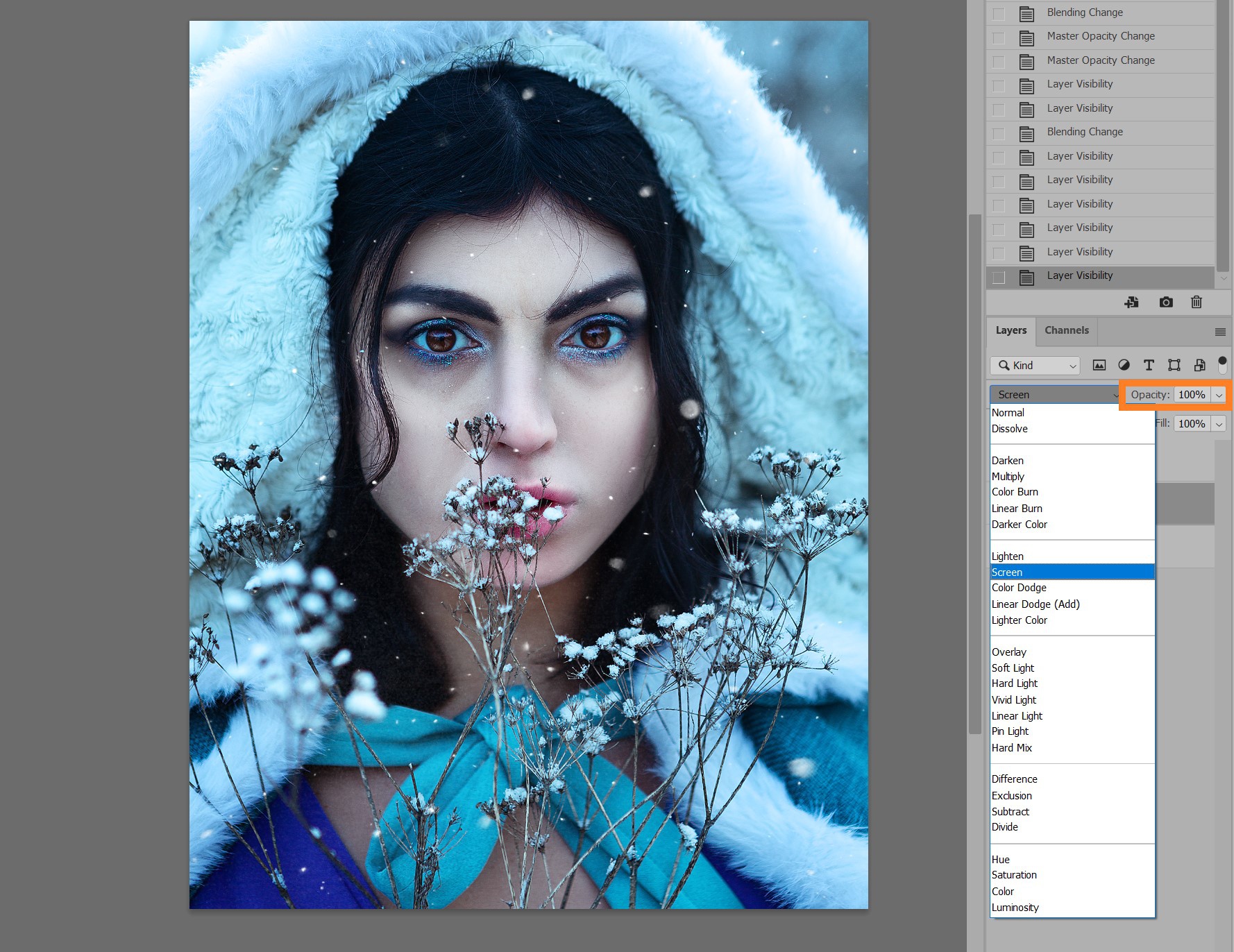
Task: Delete the current history state
Action: point(1196,303)
